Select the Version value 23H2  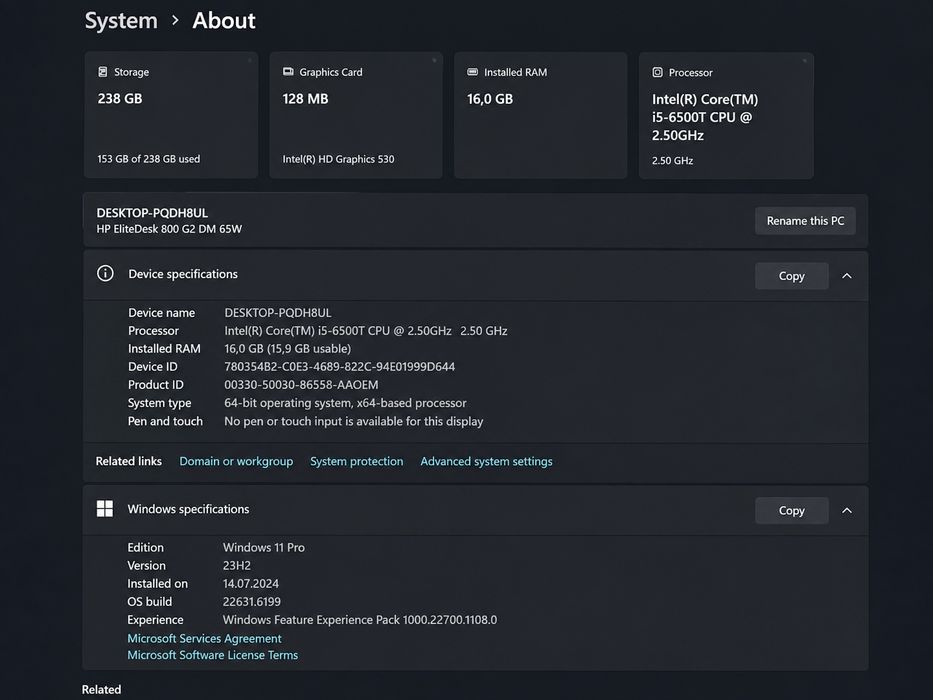pos(237,565)
